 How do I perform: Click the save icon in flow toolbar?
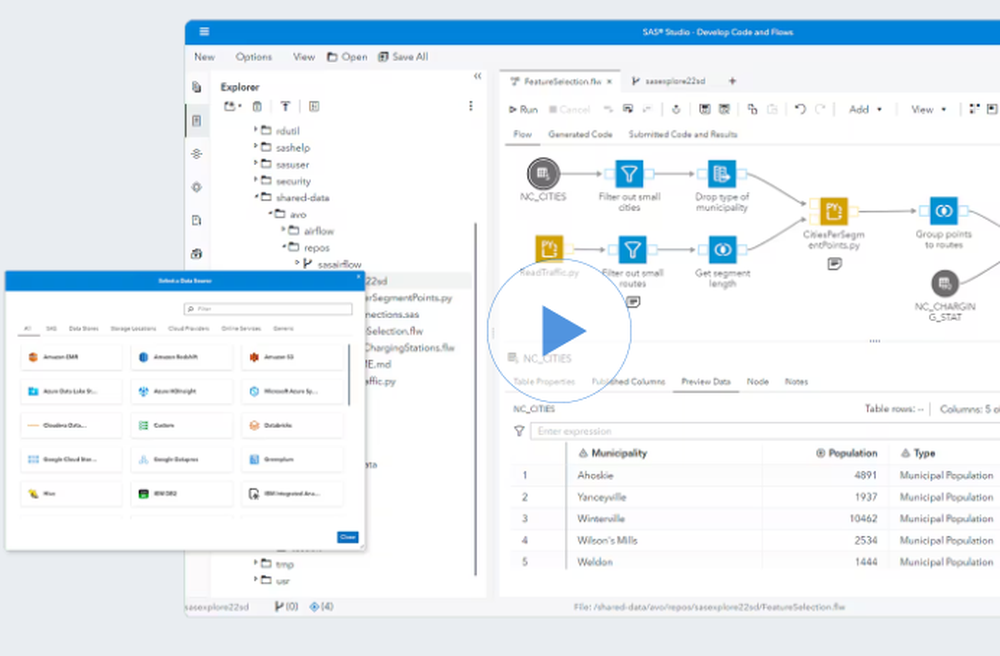tap(705, 109)
